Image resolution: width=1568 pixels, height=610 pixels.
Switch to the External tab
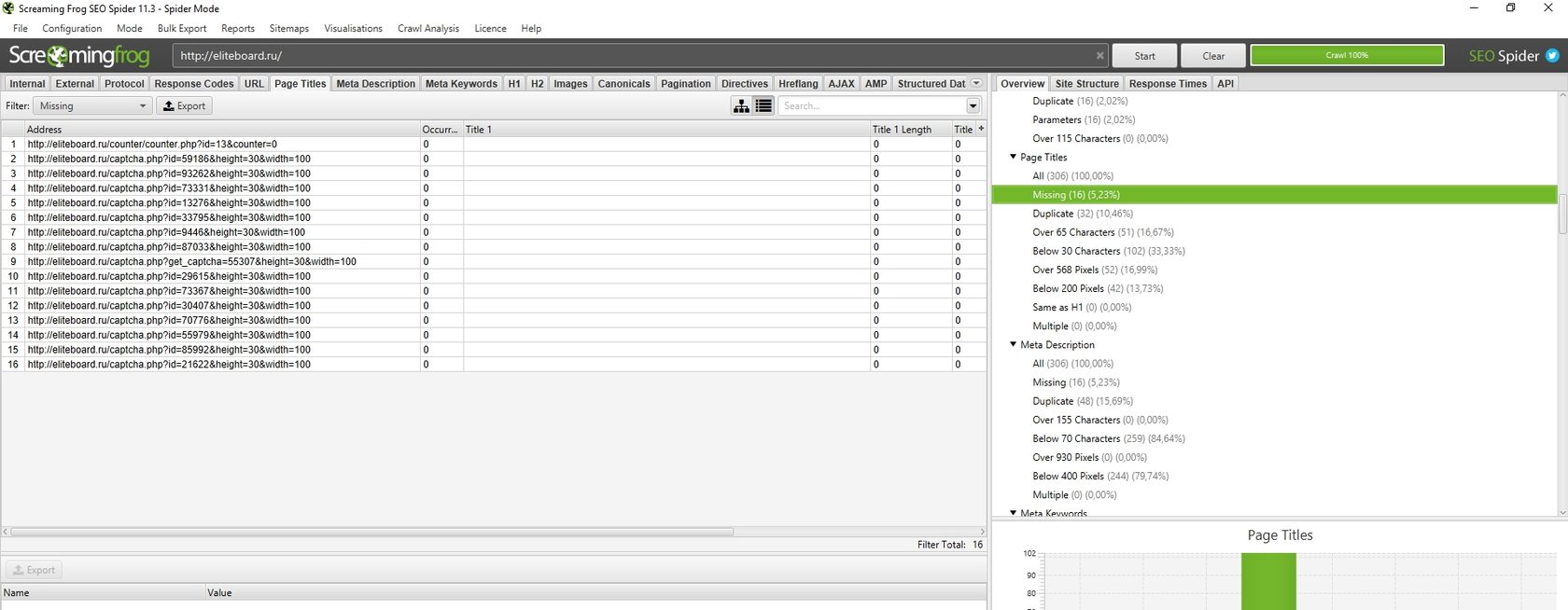tap(75, 83)
